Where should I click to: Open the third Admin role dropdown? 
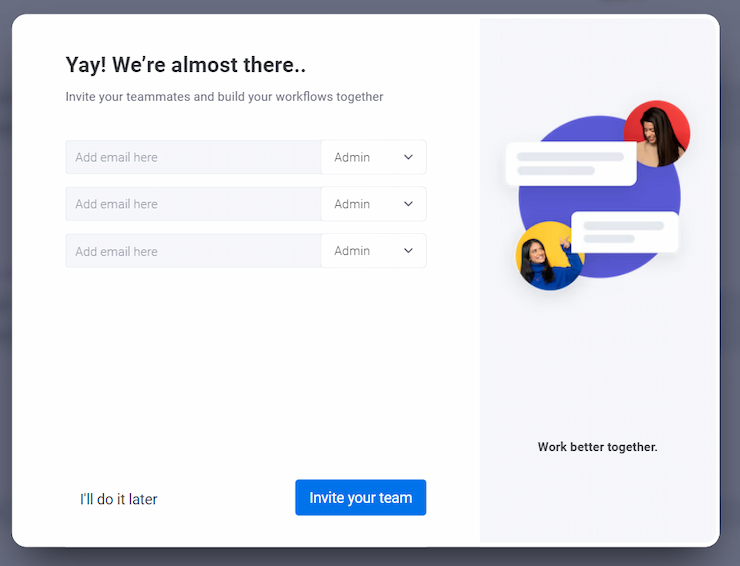tap(374, 251)
